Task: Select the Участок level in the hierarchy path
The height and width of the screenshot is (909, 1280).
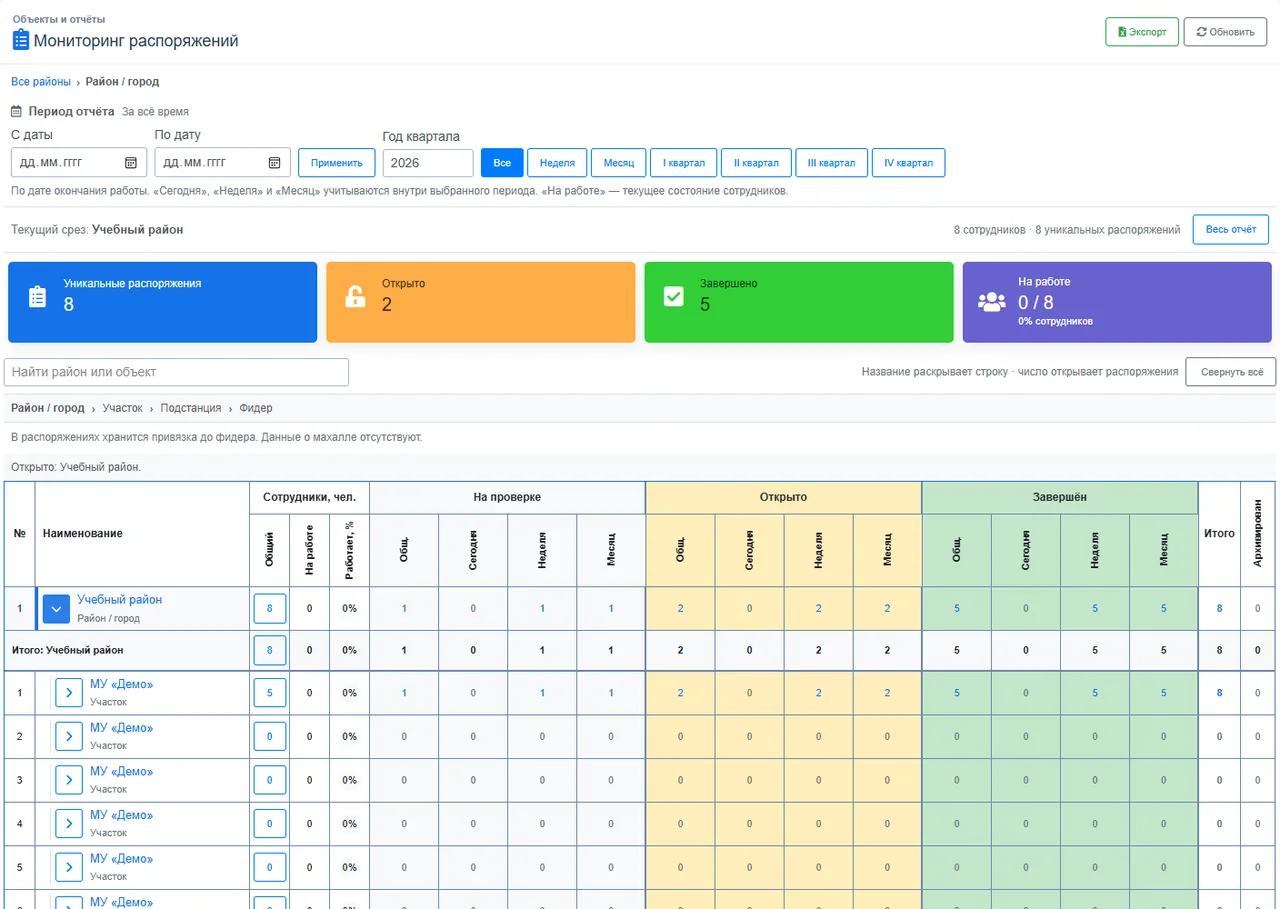Action: [123, 408]
